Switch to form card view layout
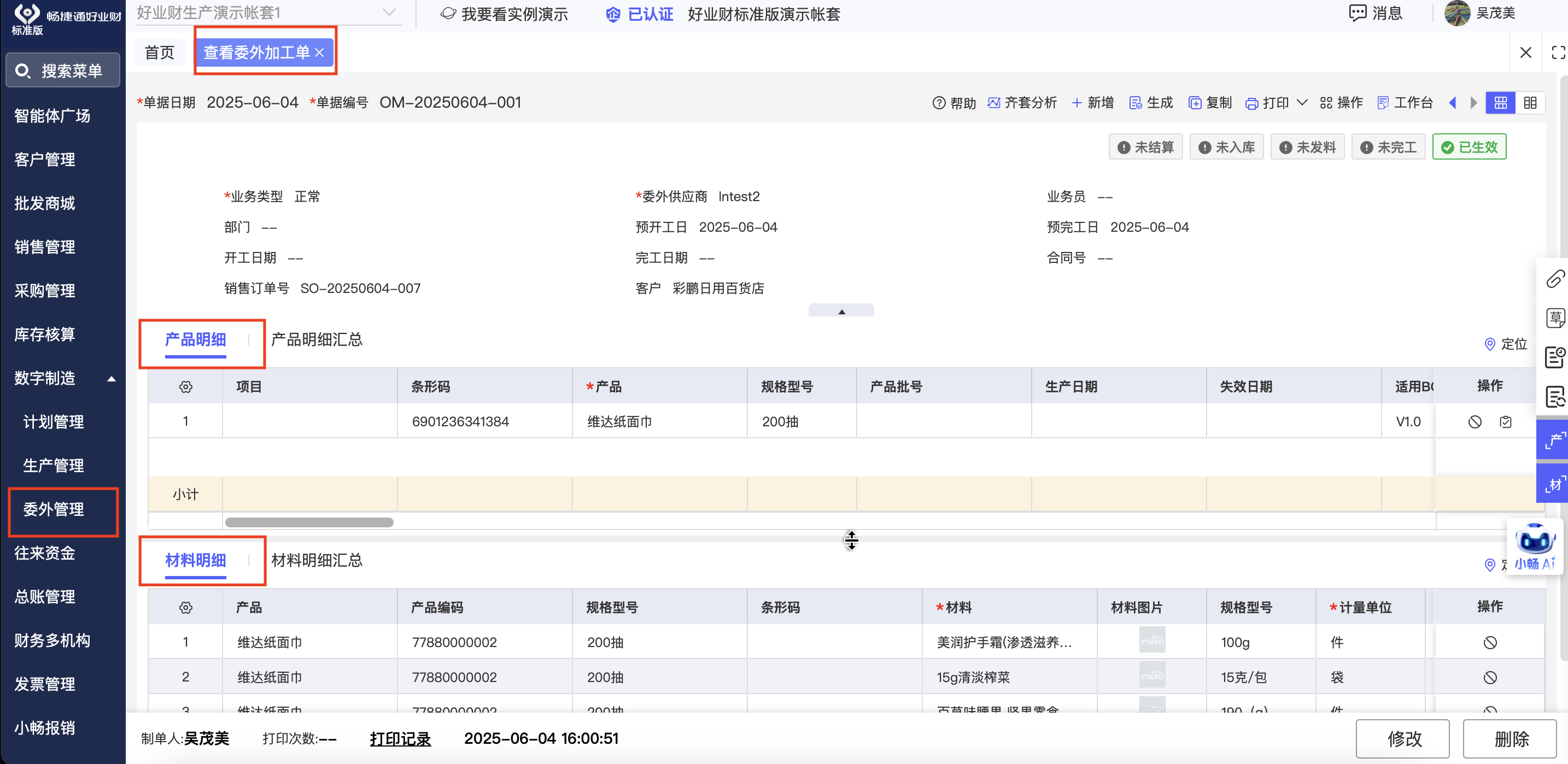The image size is (1568, 764). [x=1500, y=103]
